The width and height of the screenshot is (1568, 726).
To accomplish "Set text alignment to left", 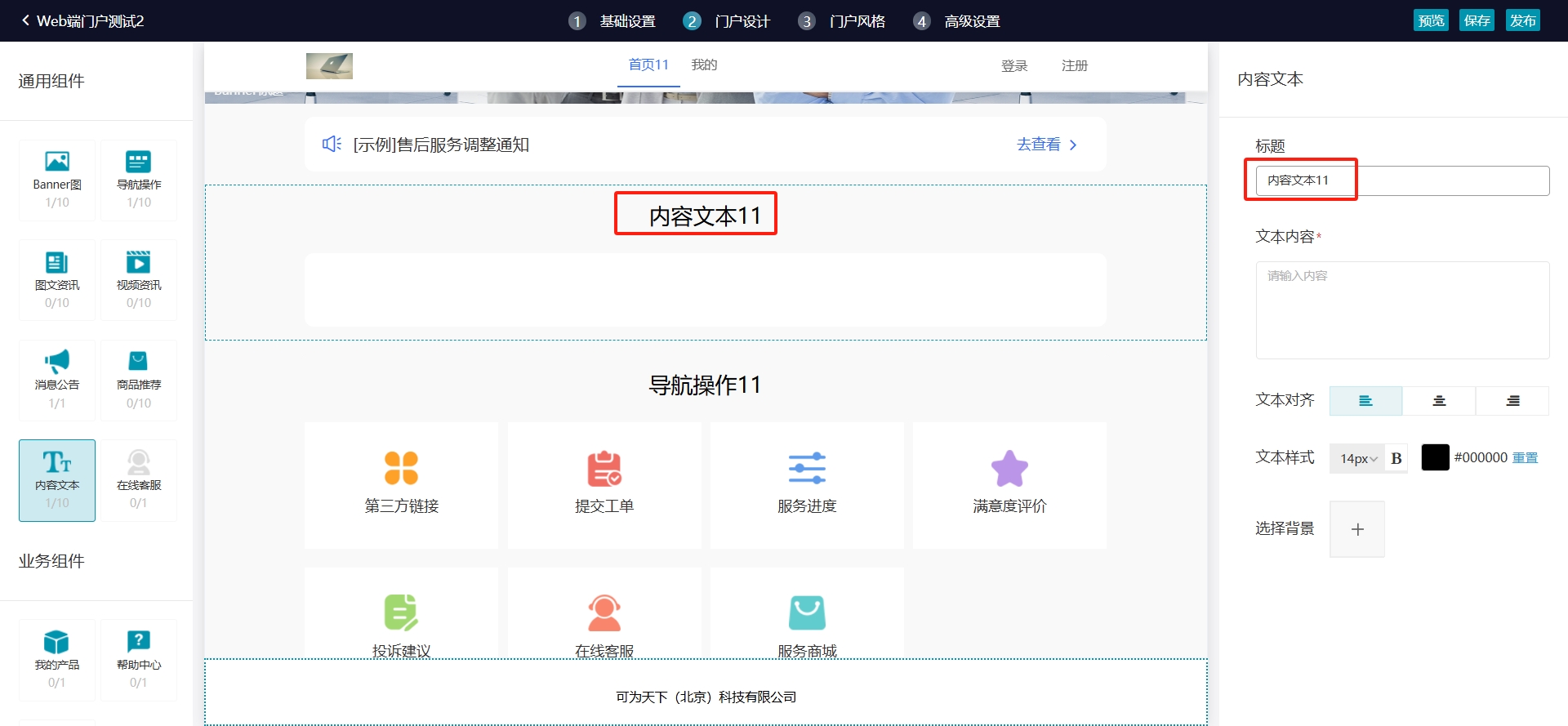I will (x=1365, y=401).
